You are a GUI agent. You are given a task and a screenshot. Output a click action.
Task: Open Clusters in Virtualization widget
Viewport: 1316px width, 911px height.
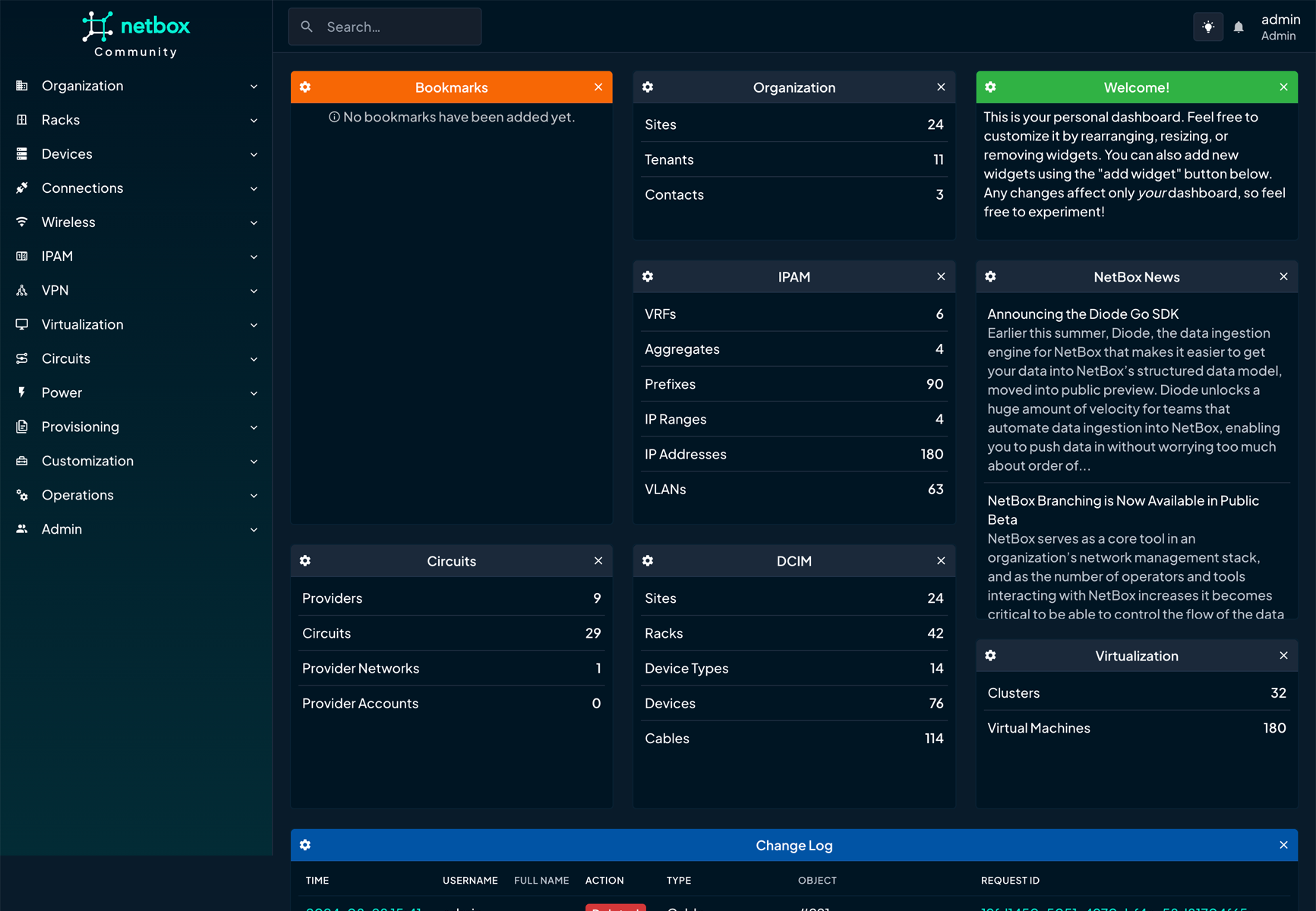point(1137,693)
